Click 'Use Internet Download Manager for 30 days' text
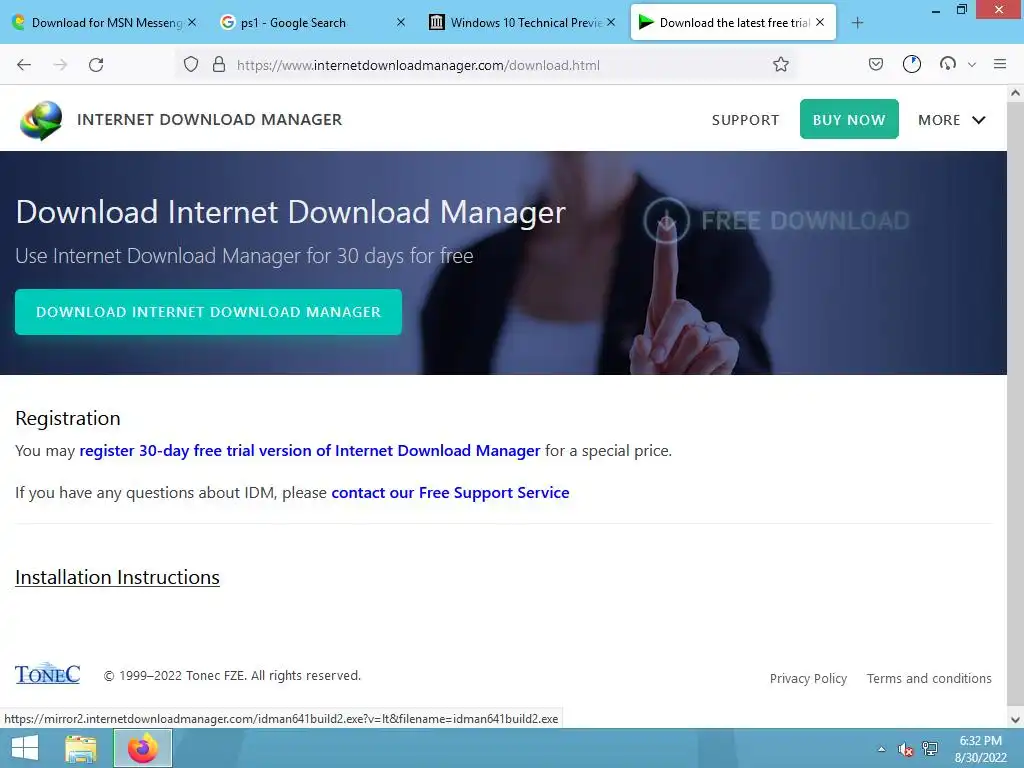 [x=244, y=256]
